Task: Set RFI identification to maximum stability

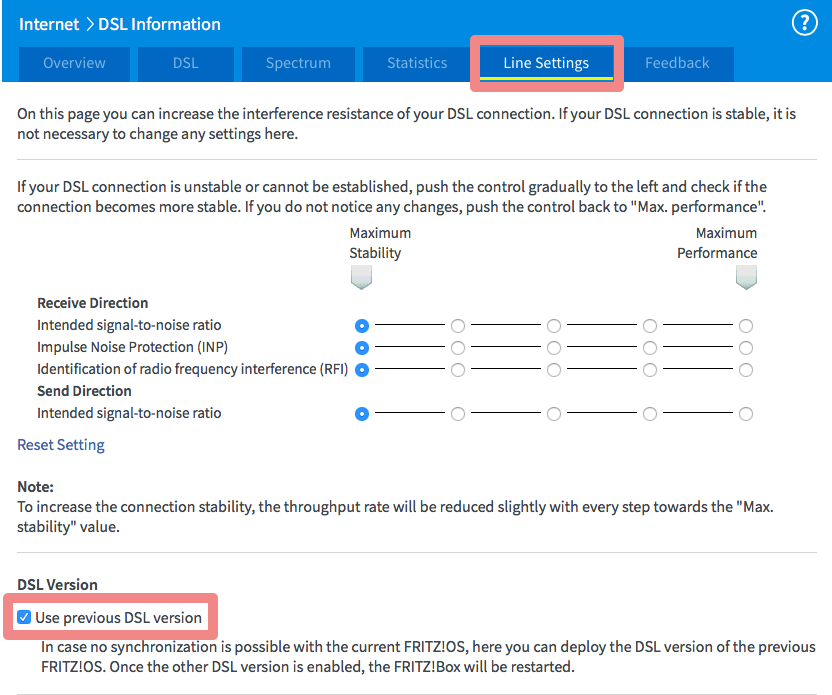Action: [x=362, y=370]
